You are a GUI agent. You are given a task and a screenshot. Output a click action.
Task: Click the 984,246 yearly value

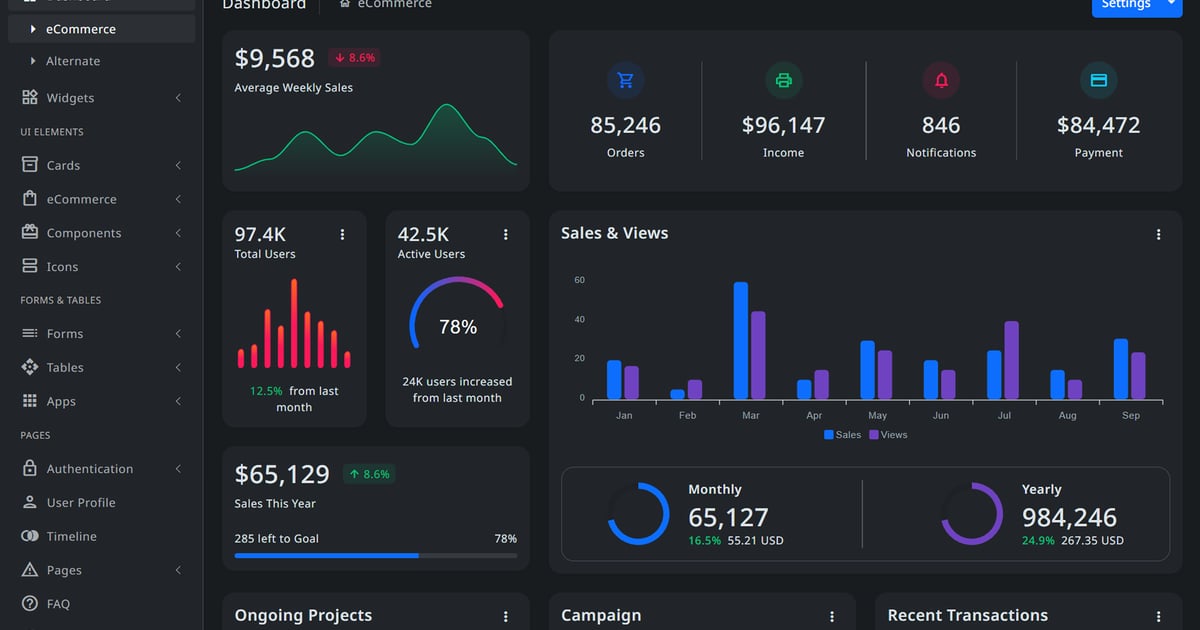(x=1069, y=517)
